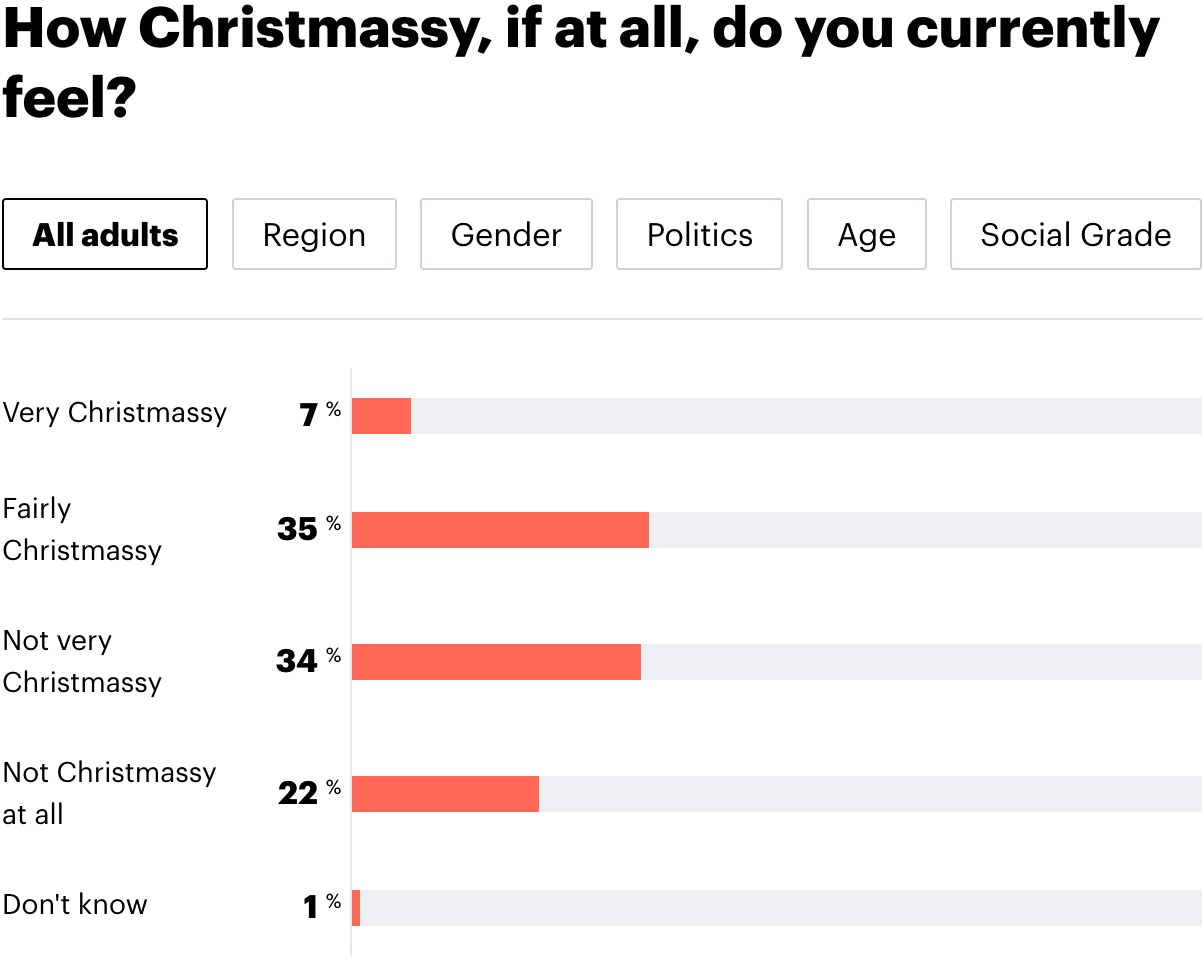Click the Fairly Christmassy bar

[x=500, y=529]
